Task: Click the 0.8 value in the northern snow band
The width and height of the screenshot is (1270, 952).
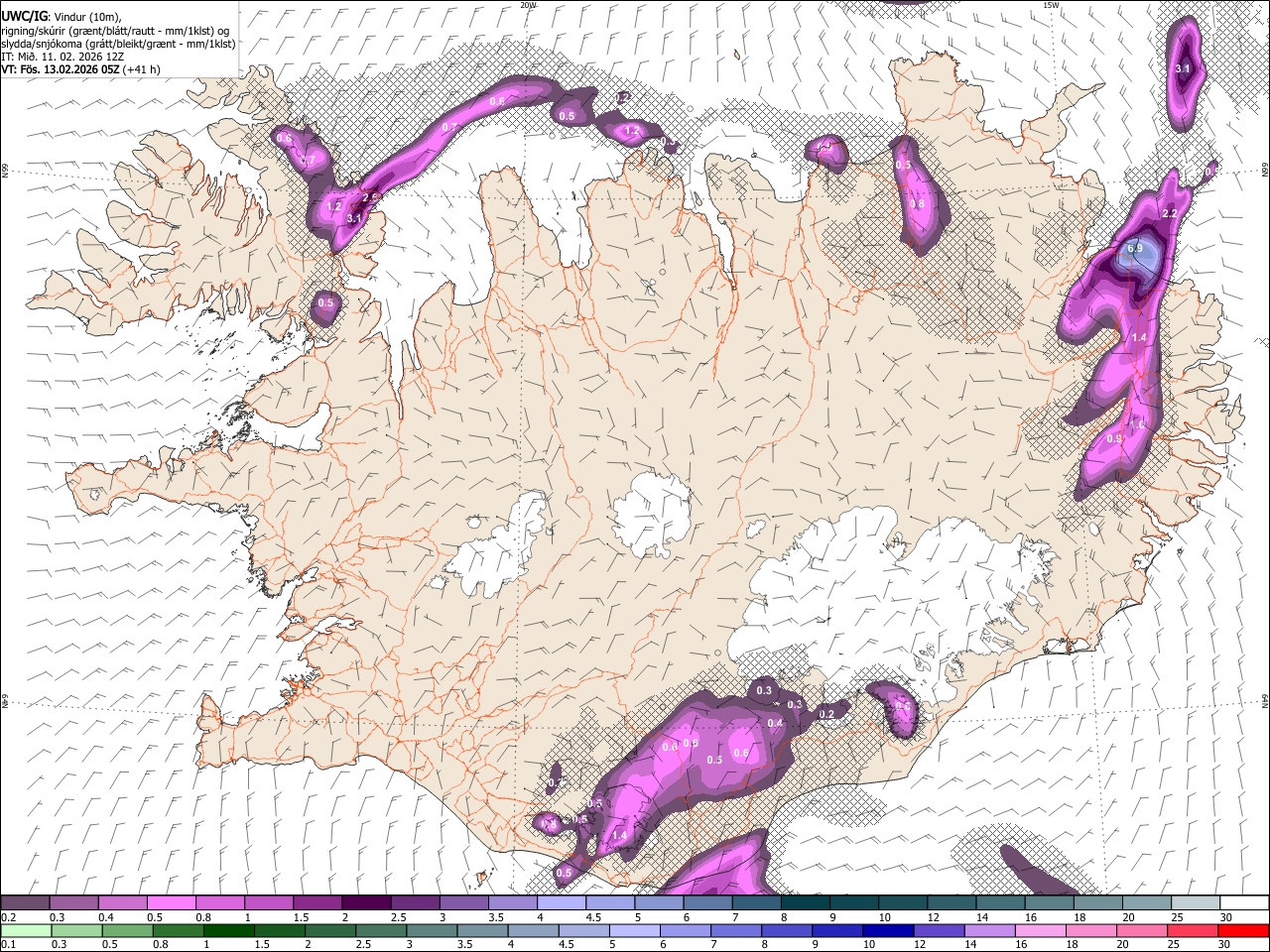Action: [917, 204]
